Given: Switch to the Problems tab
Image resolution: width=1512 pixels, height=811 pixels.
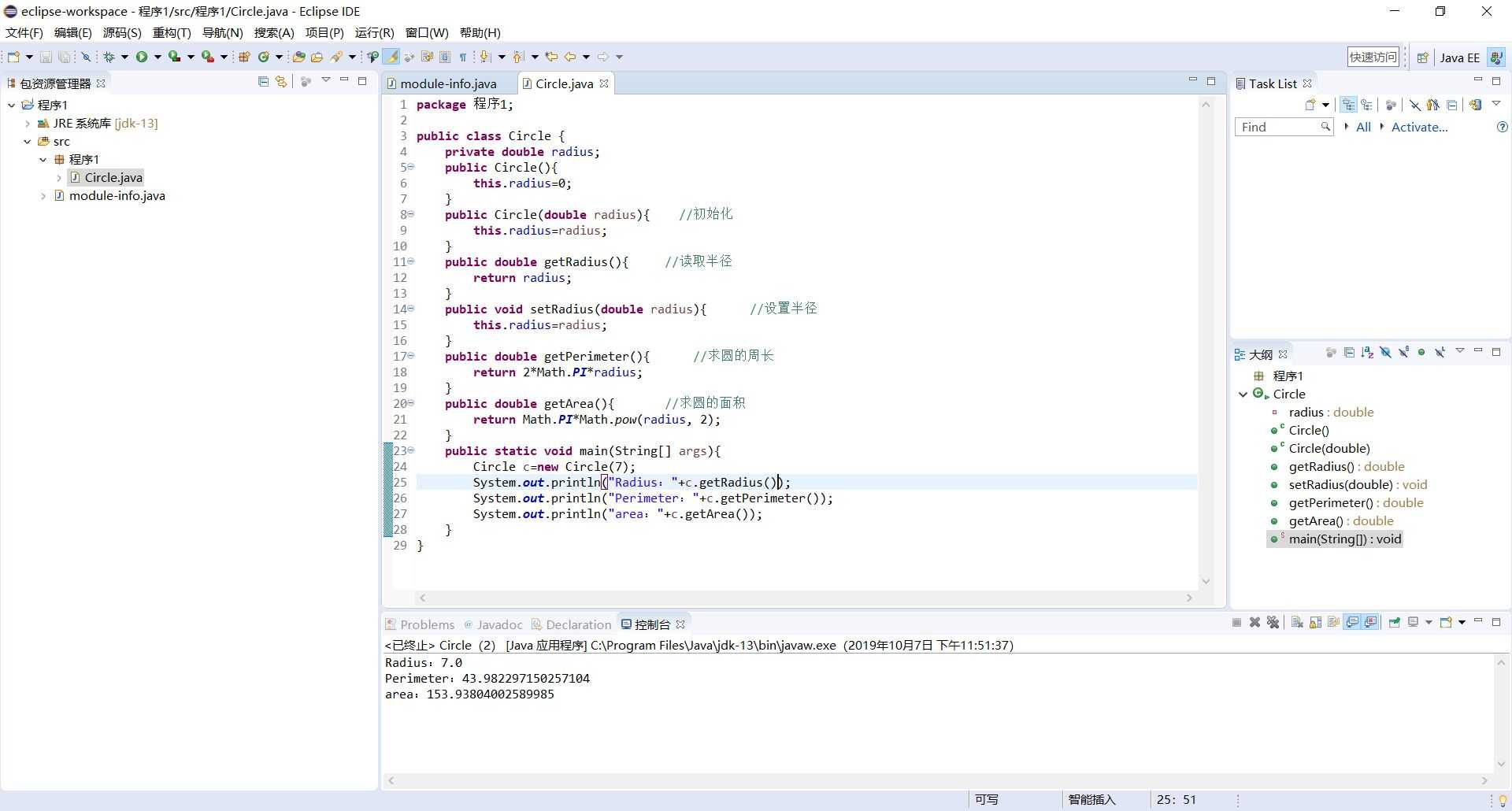Looking at the screenshot, I should [420, 624].
